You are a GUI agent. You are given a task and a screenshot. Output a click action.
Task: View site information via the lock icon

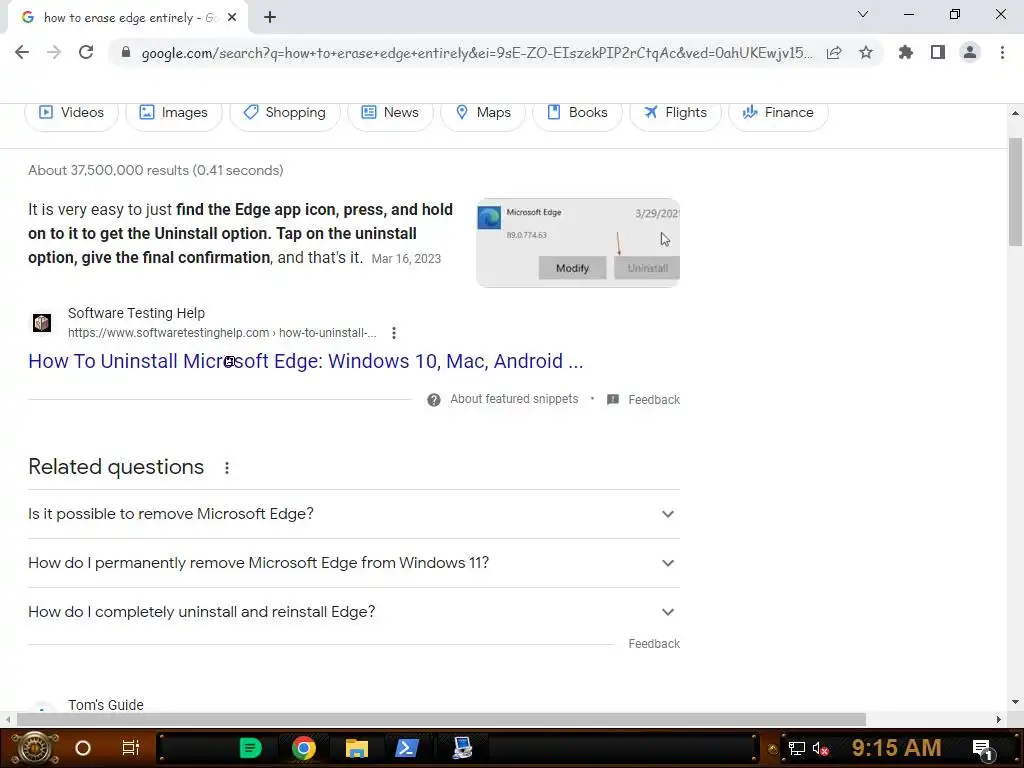pyautogui.click(x=126, y=52)
